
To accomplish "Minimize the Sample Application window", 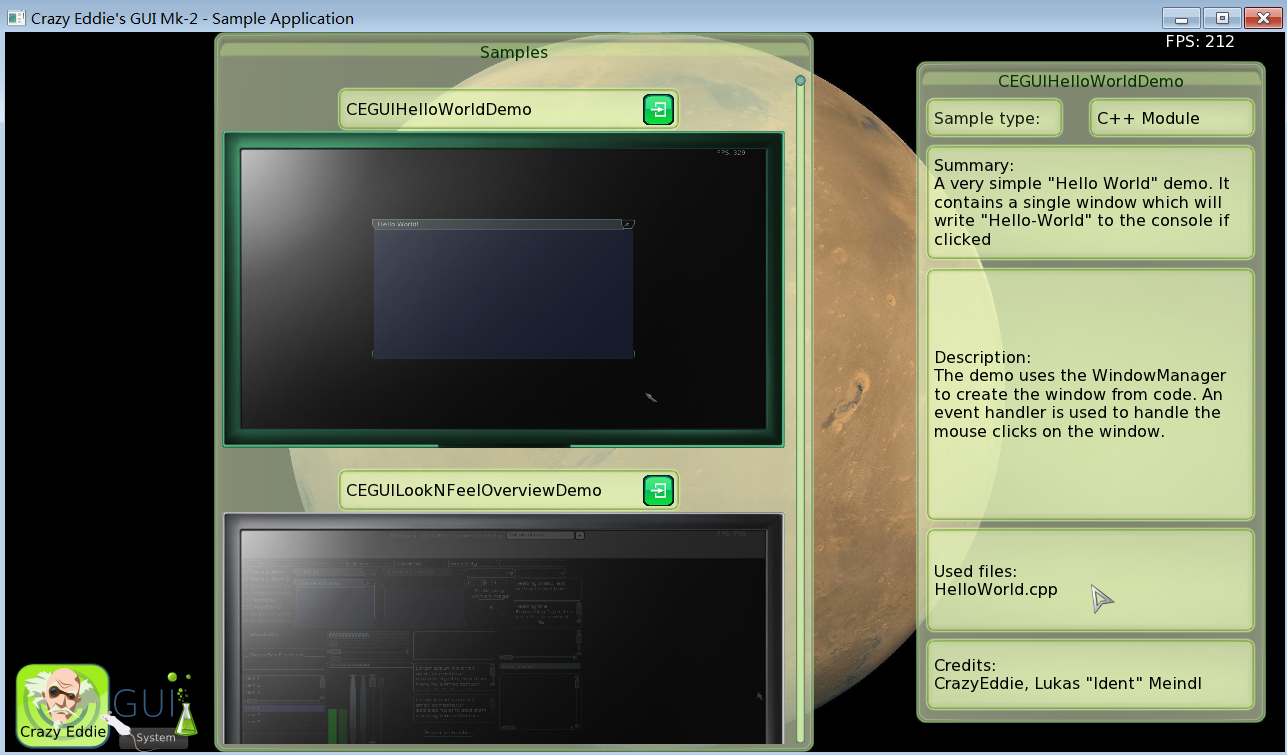I will coord(1181,18).
